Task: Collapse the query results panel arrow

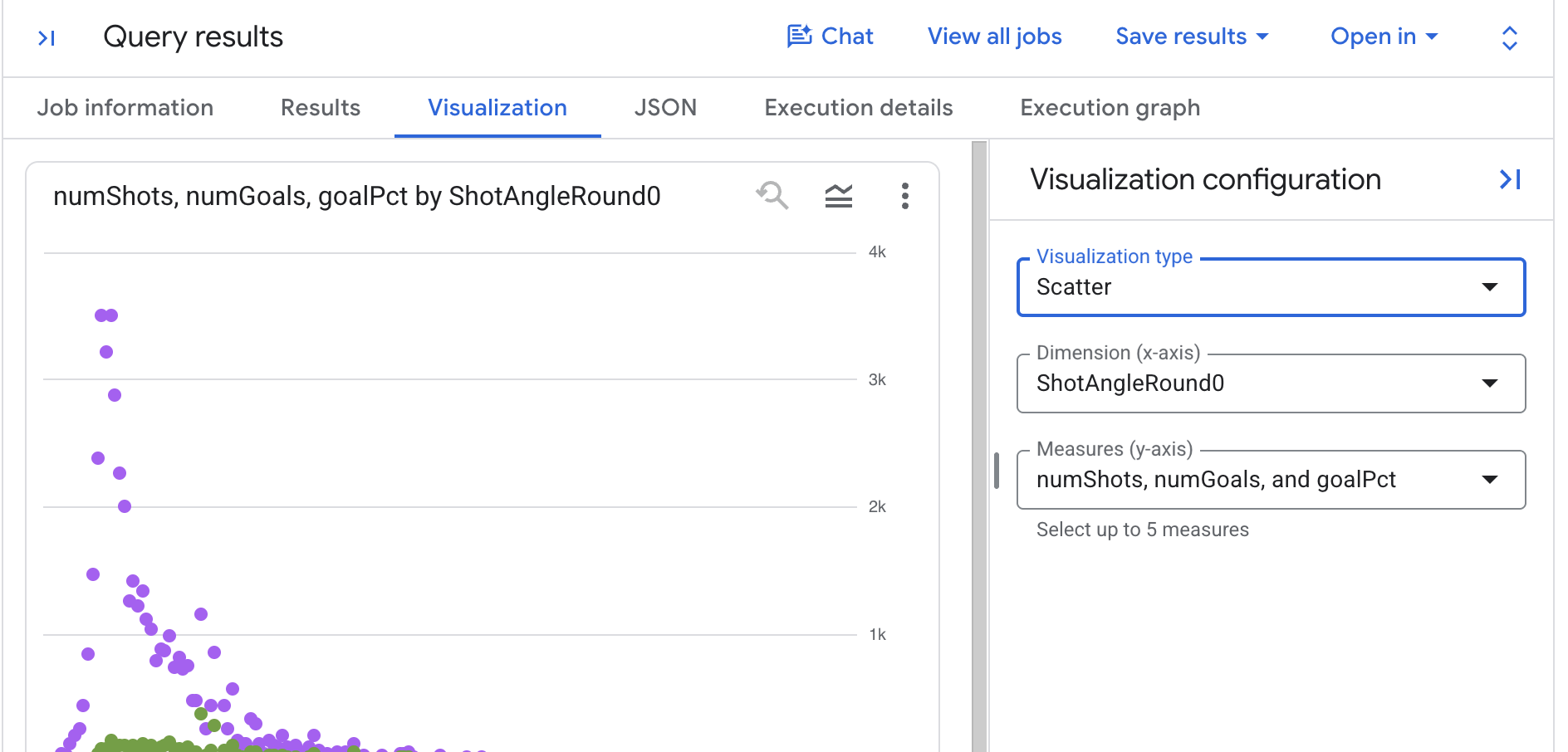Action: pos(47,37)
